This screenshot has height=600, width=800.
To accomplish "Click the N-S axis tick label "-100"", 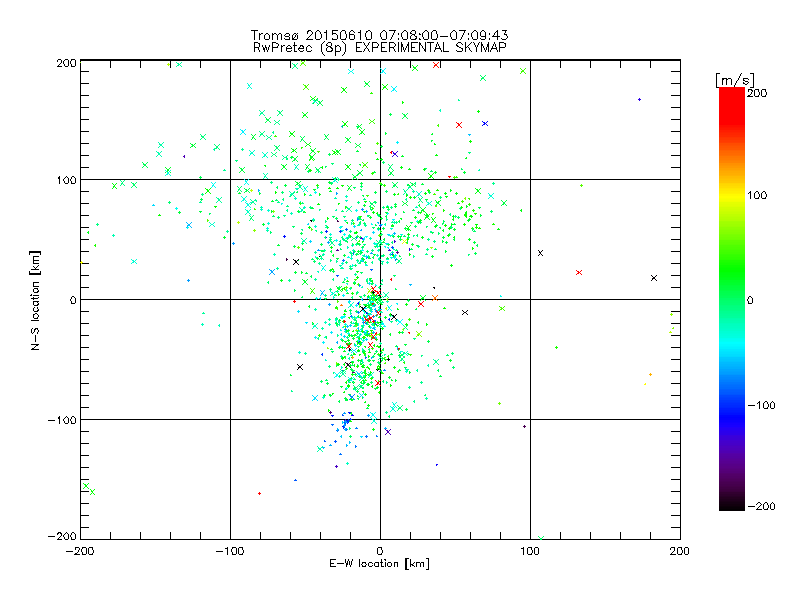I will (62, 420).
